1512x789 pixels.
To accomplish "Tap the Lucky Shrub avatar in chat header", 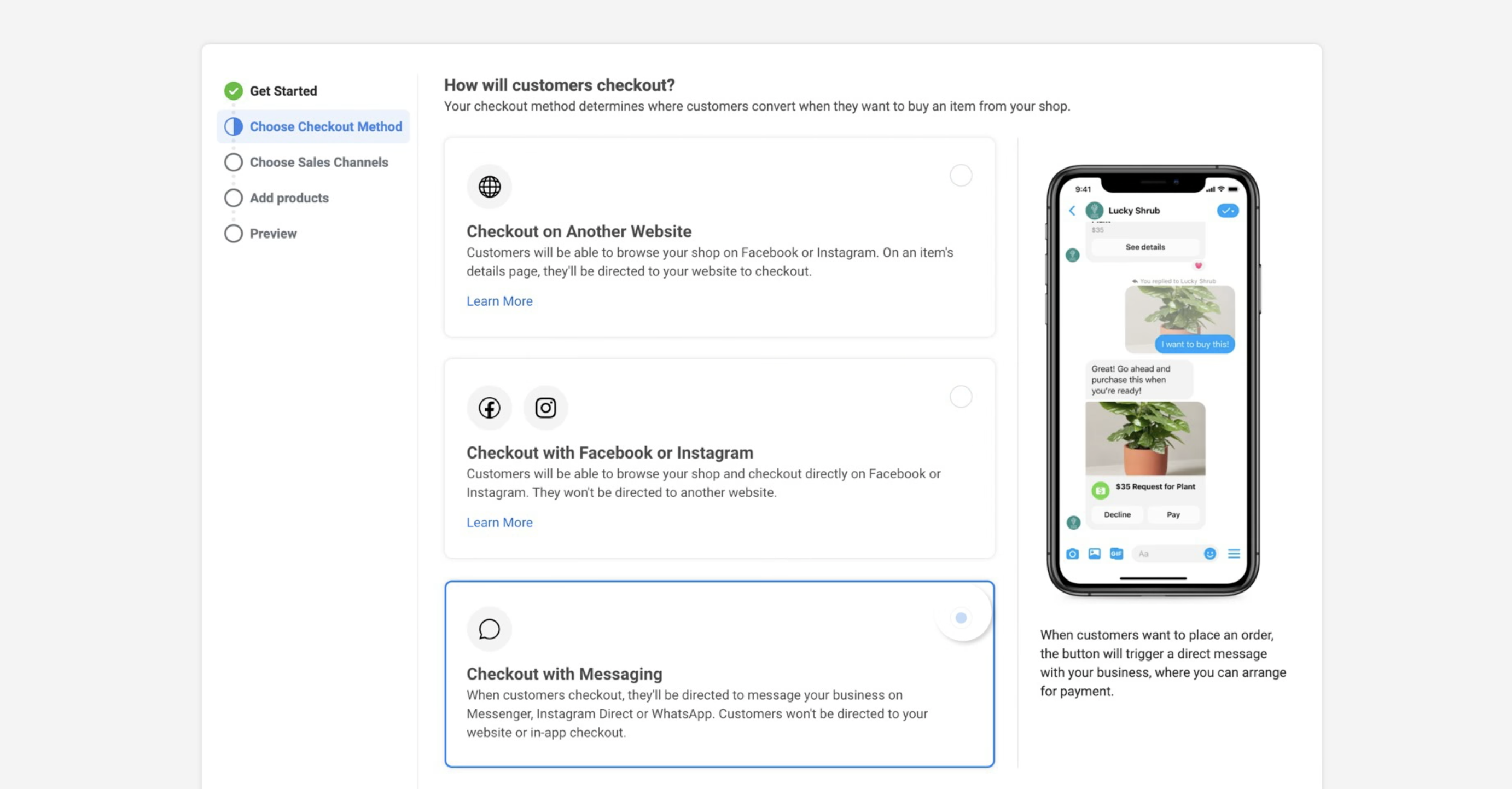I will (1094, 210).
